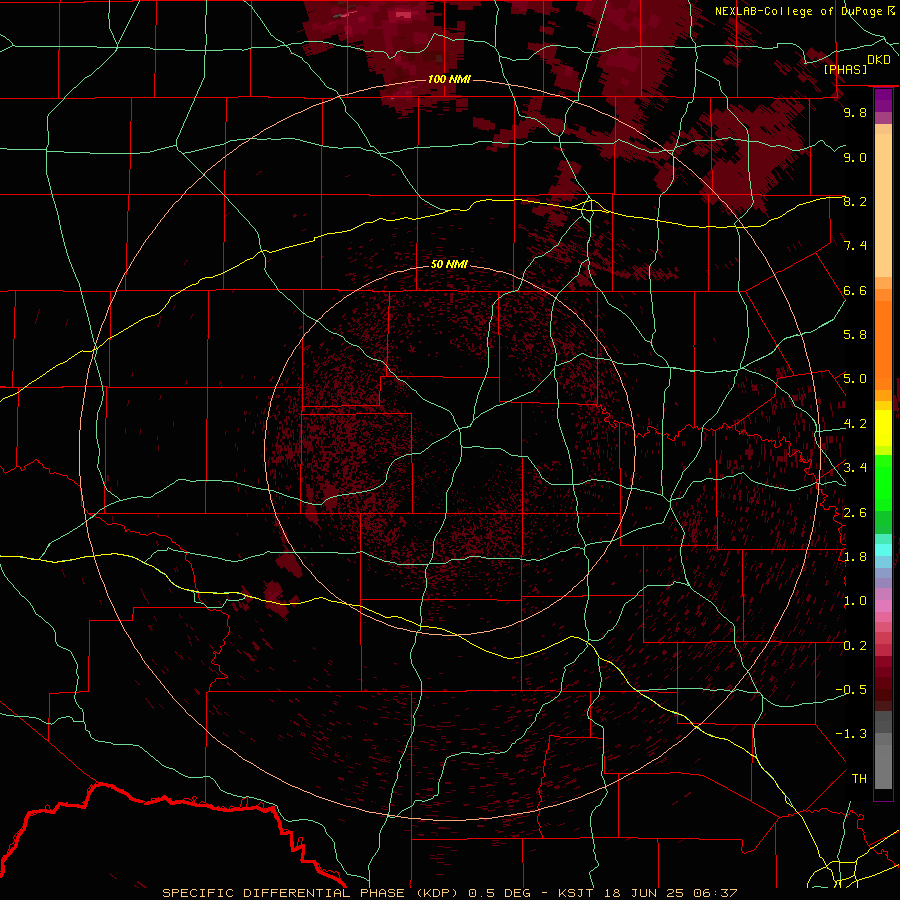The width and height of the screenshot is (900, 900).
Task: Click the 9.0 value on the color scale
Action: [855, 157]
